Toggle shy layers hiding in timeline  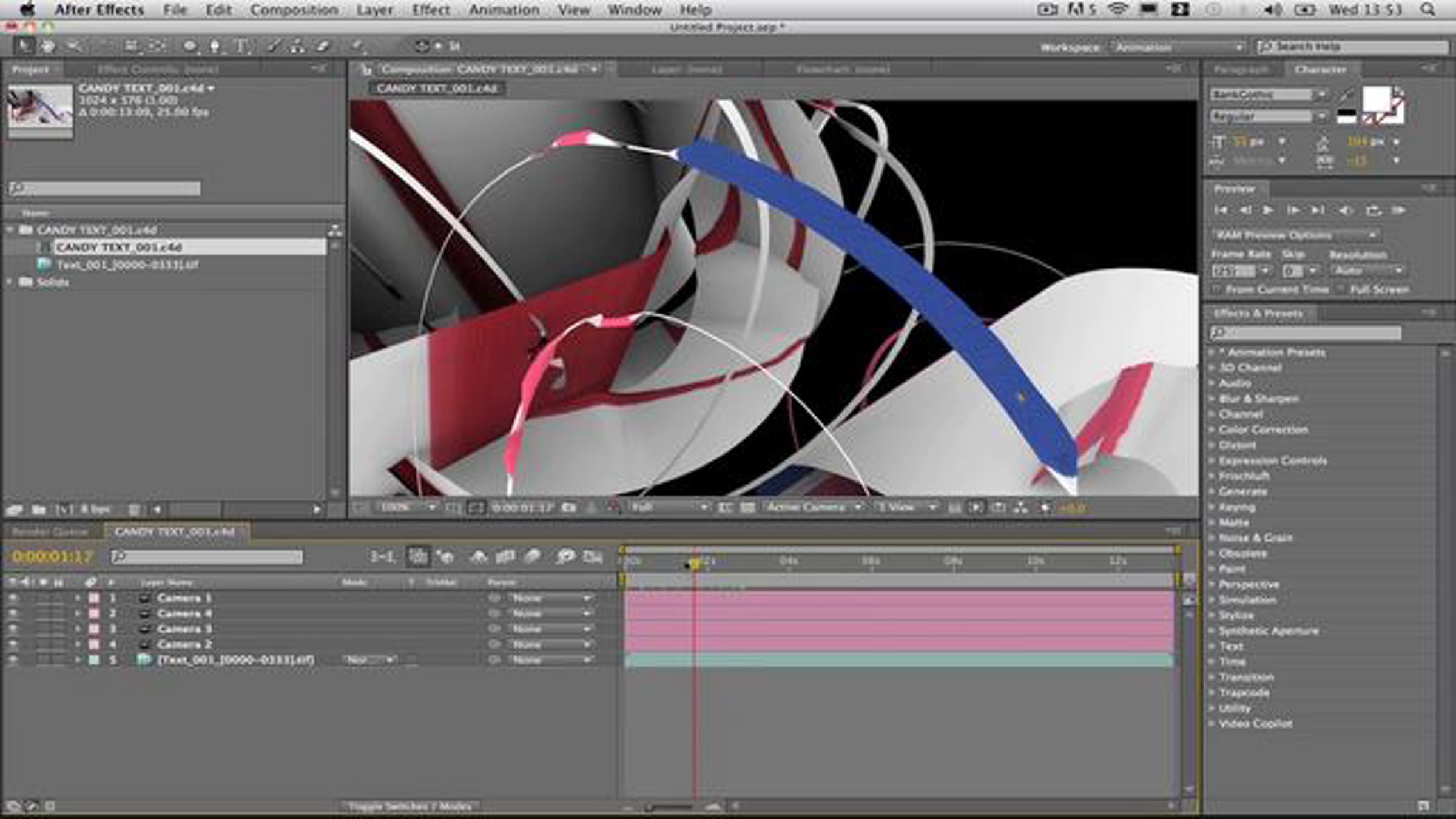click(x=479, y=556)
